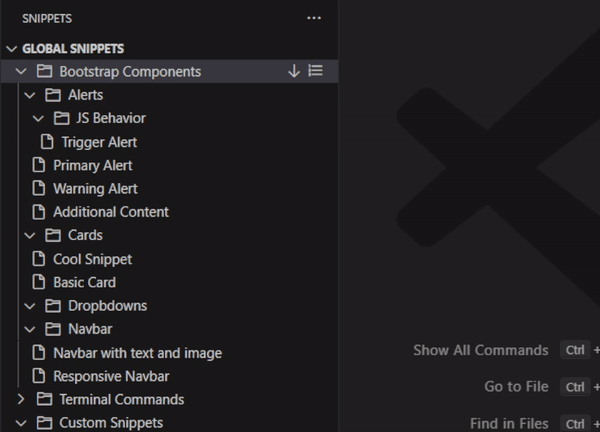The width and height of the screenshot is (600, 432).
Task: Select the Primary Alert snippet
Action: 93,165
